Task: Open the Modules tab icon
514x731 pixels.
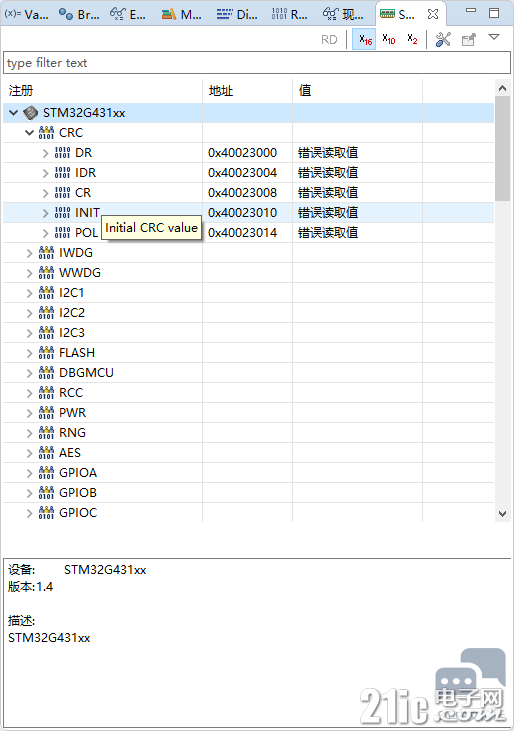Action: pos(169,14)
